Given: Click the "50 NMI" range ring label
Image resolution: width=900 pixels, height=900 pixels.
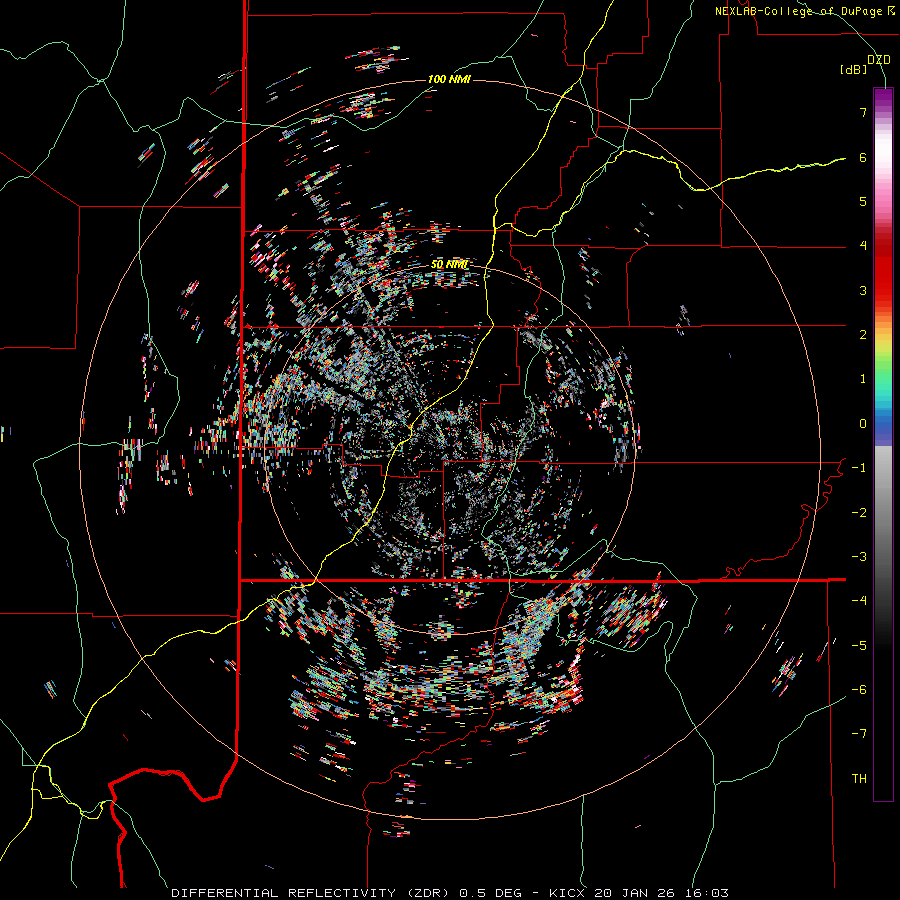Looking at the screenshot, I should pos(449,265).
